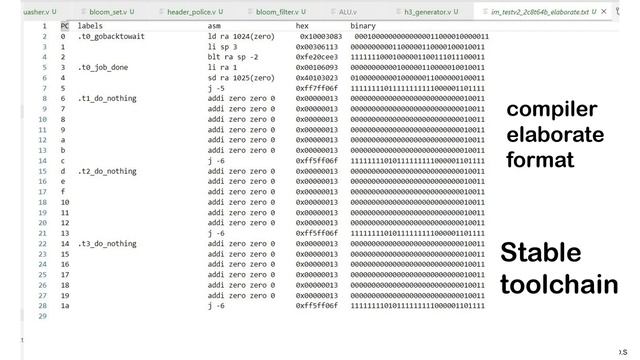Activate the uasher.v tab

point(39,12)
